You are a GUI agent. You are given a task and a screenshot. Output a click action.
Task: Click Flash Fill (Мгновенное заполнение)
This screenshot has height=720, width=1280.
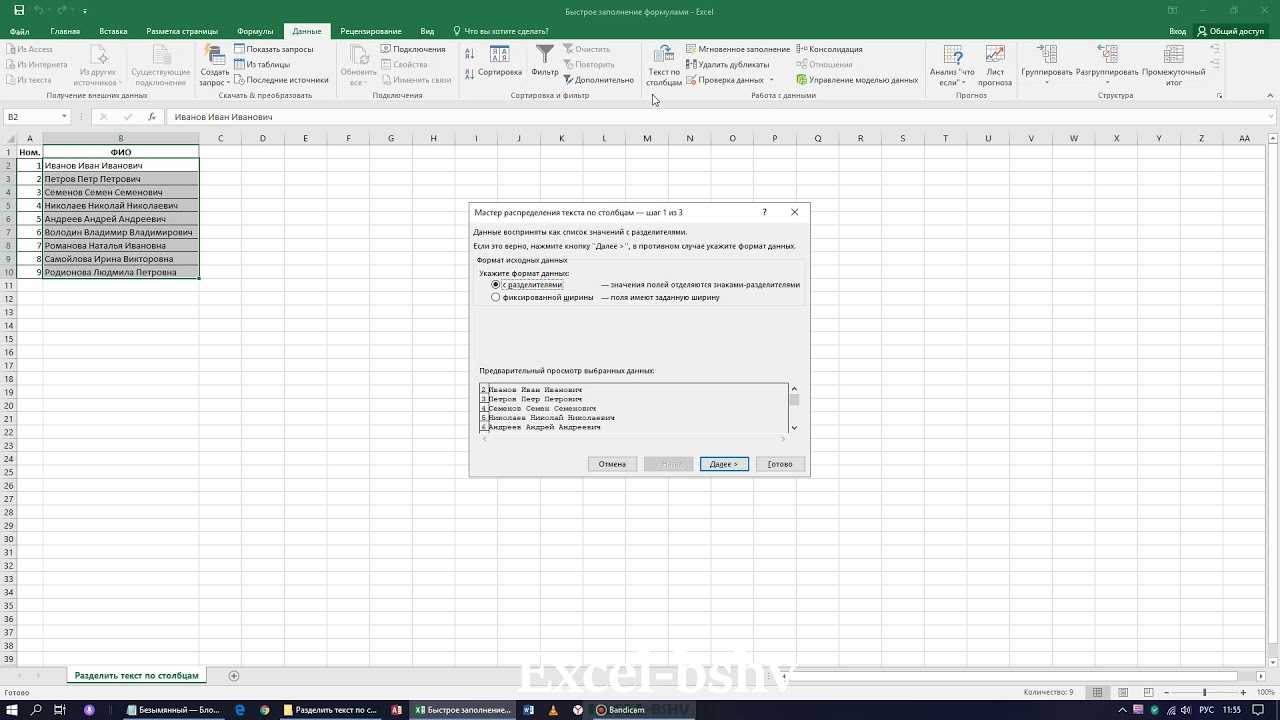[738, 49]
